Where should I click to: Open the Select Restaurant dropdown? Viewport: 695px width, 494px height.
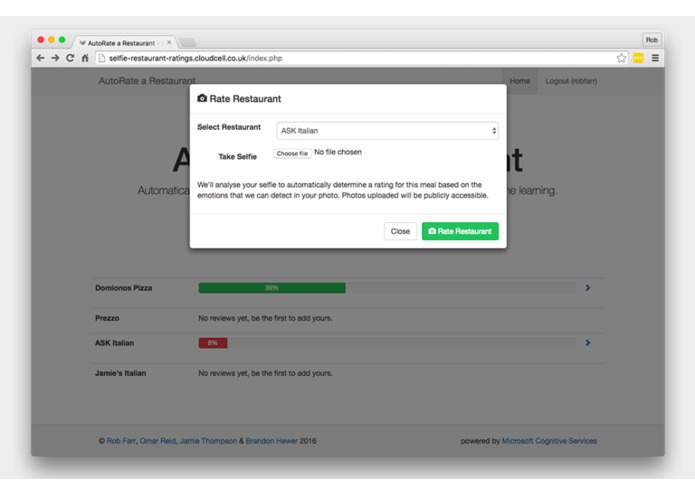point(387,131)
